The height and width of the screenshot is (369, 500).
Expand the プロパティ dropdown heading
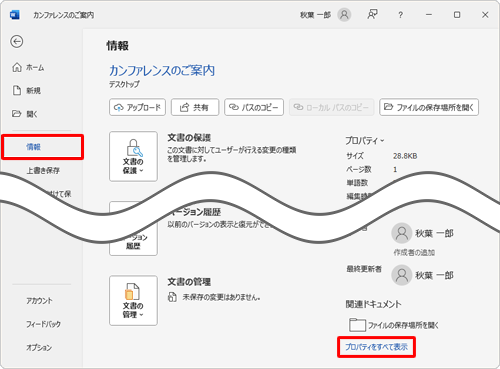pyautogui.click(x=365, y=141)
